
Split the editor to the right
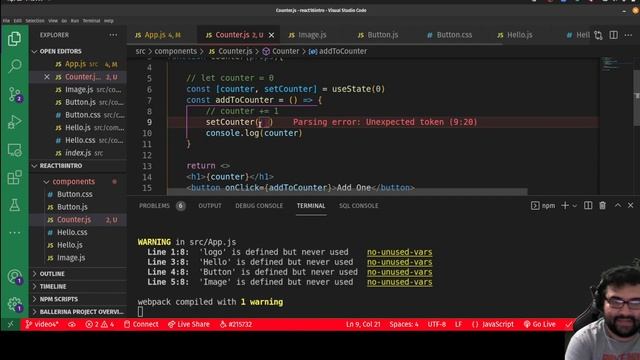point(613,35)
